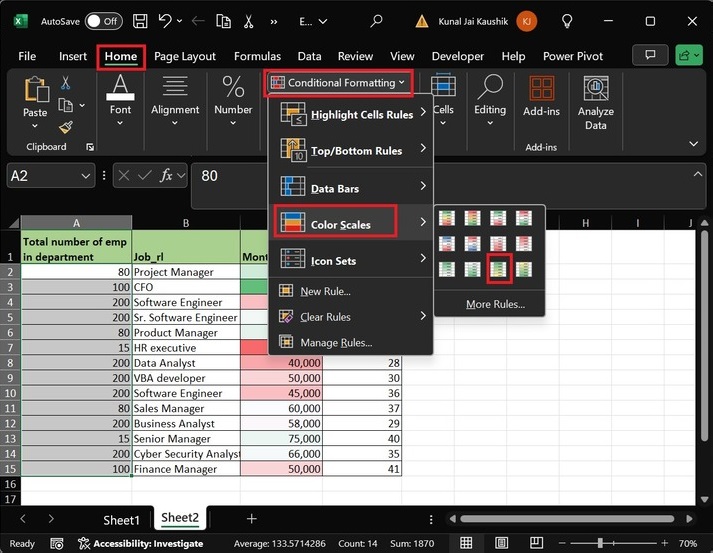This screenshot has width=713, height=553.
Task: Select the highlighted color scale swatch
Action: pos(498,268)
